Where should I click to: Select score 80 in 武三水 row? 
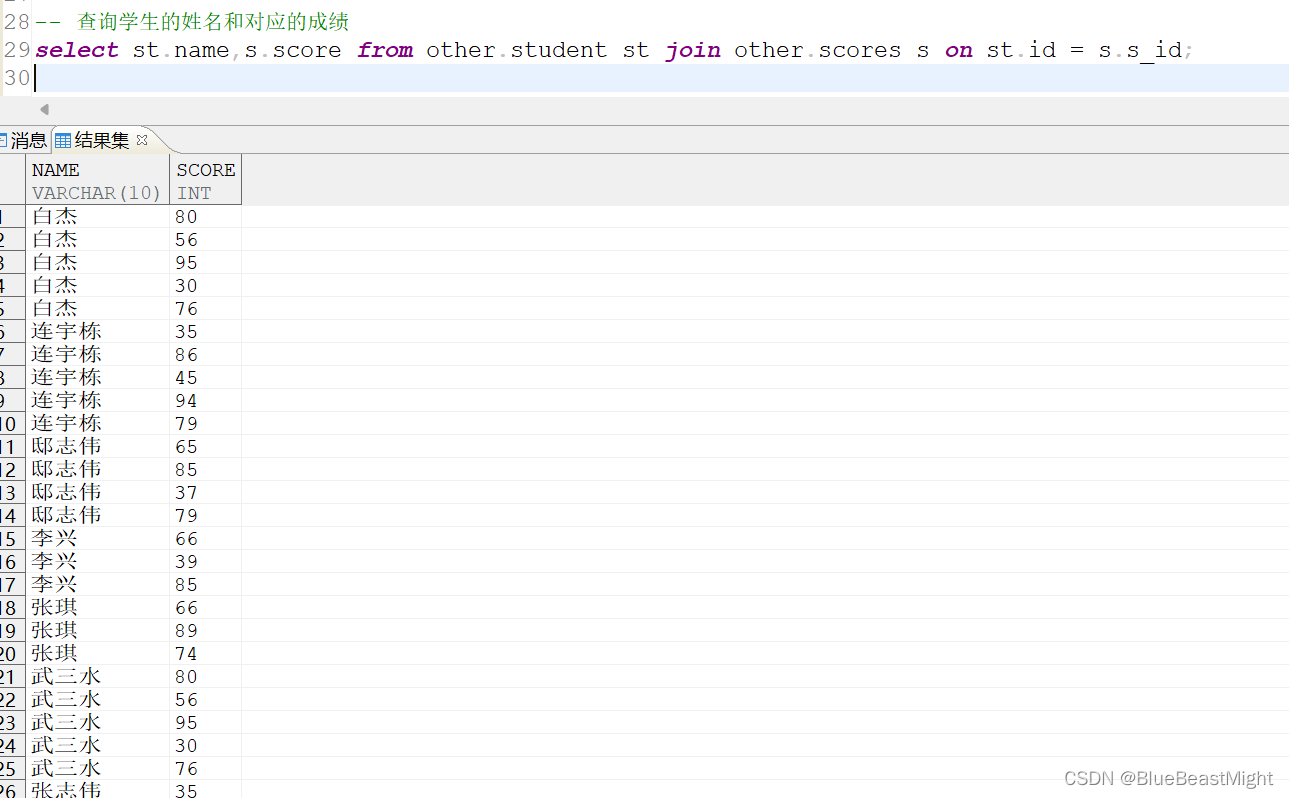(x=205, y=676)
